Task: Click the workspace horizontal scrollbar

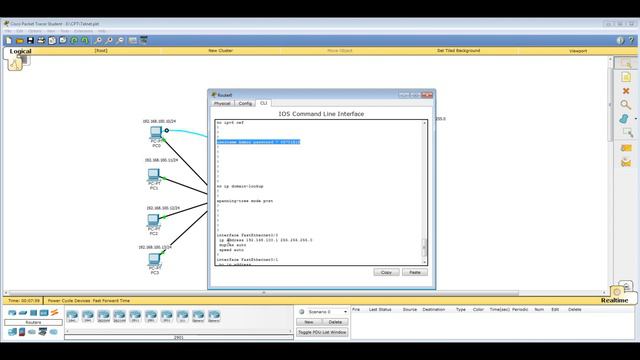Action: [x=264, y=293]
